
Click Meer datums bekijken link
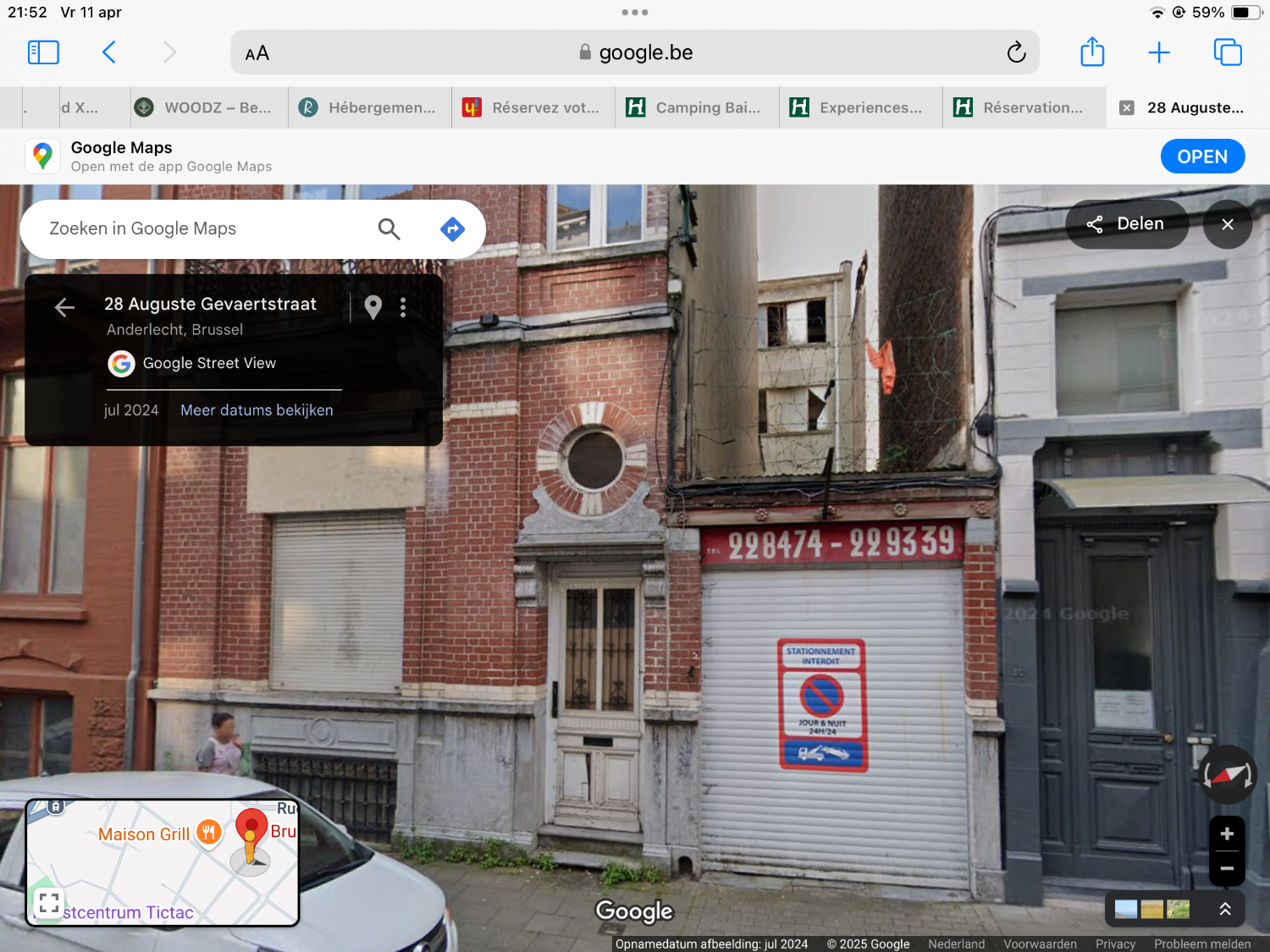coord(257,410)
